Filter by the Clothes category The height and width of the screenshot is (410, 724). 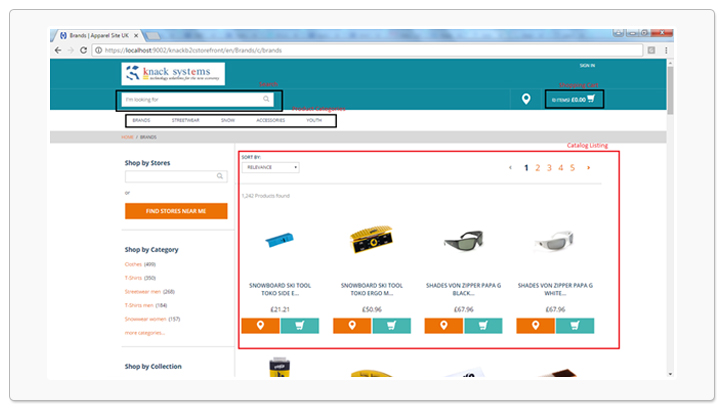tap(133, 265)
